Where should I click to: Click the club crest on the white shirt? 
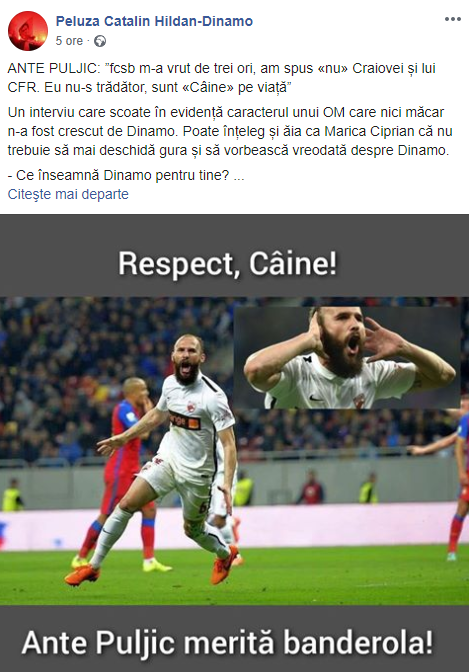click(x=191, y=406)
